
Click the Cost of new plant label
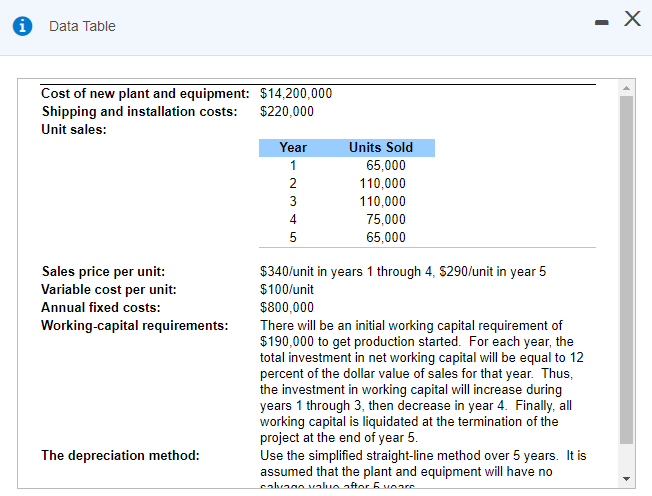pos(145,93)
